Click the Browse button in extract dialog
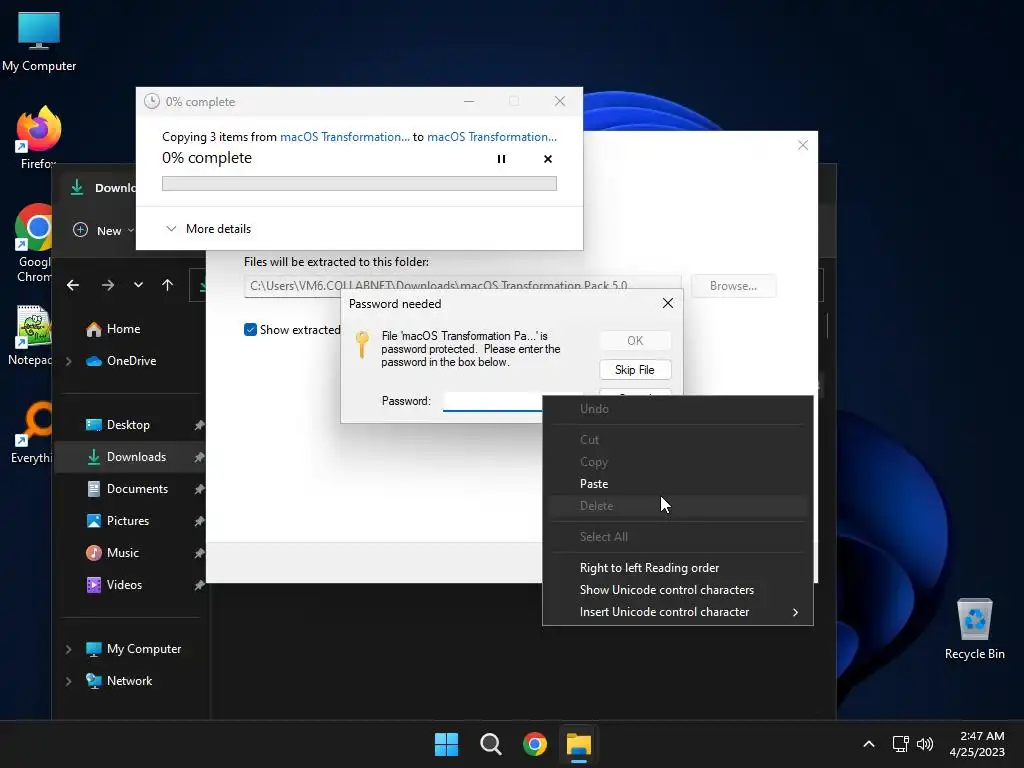This screenshot has height=768, width=1024. pos(733,286)
